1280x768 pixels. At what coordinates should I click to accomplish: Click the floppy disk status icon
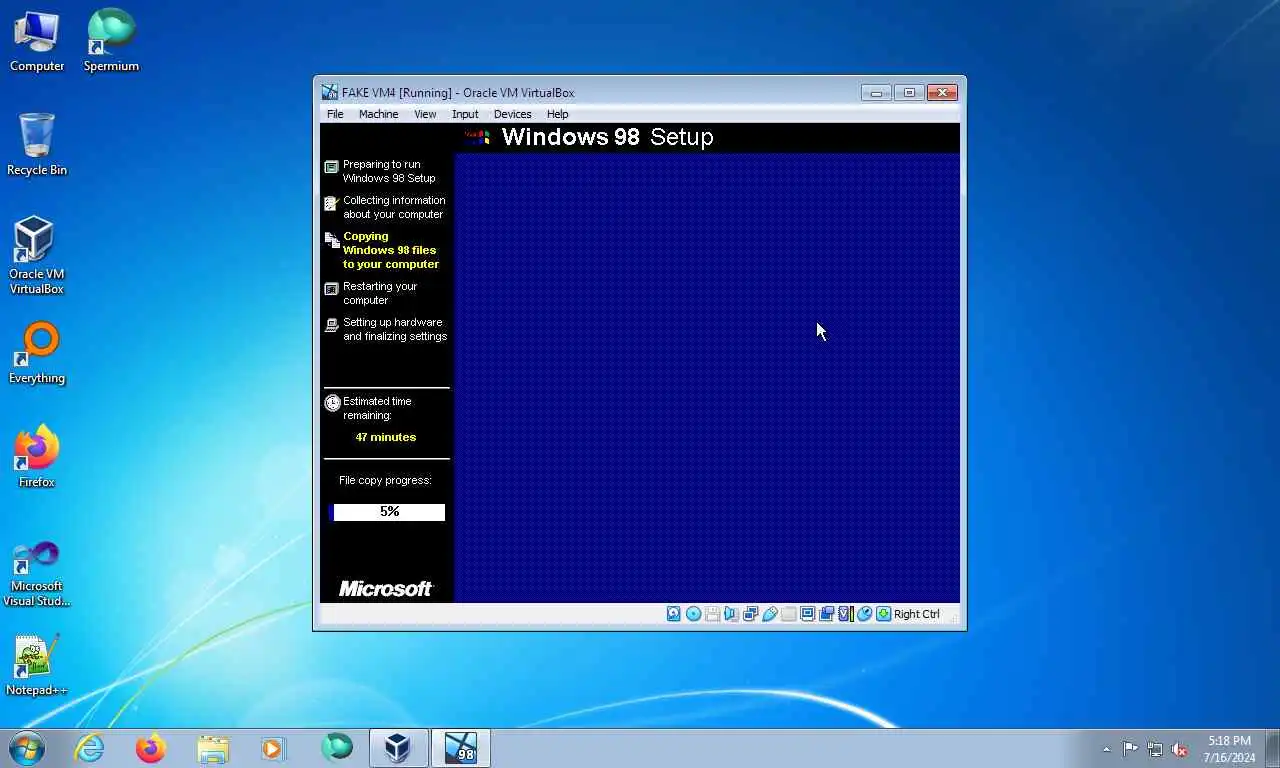click(x=712, y=614)
